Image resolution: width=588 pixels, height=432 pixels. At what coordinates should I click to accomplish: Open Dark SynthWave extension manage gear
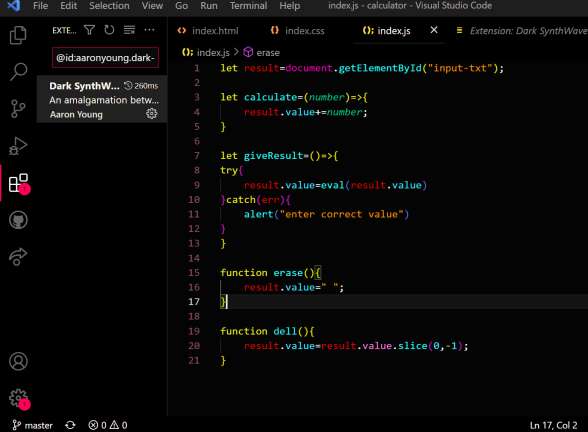click(152, 114)
